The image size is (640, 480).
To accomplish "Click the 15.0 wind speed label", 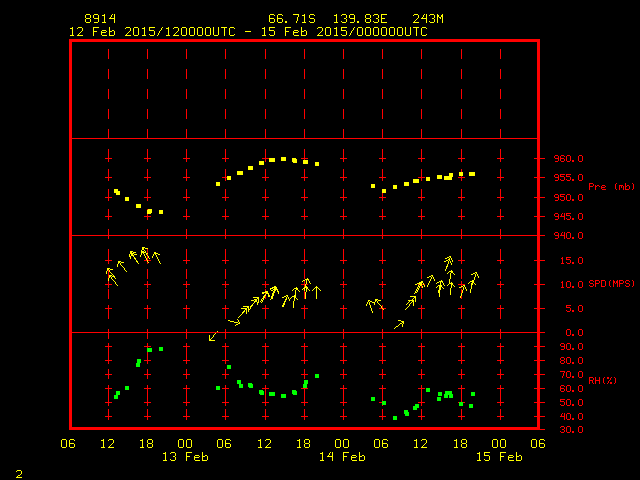I will 572,260.
